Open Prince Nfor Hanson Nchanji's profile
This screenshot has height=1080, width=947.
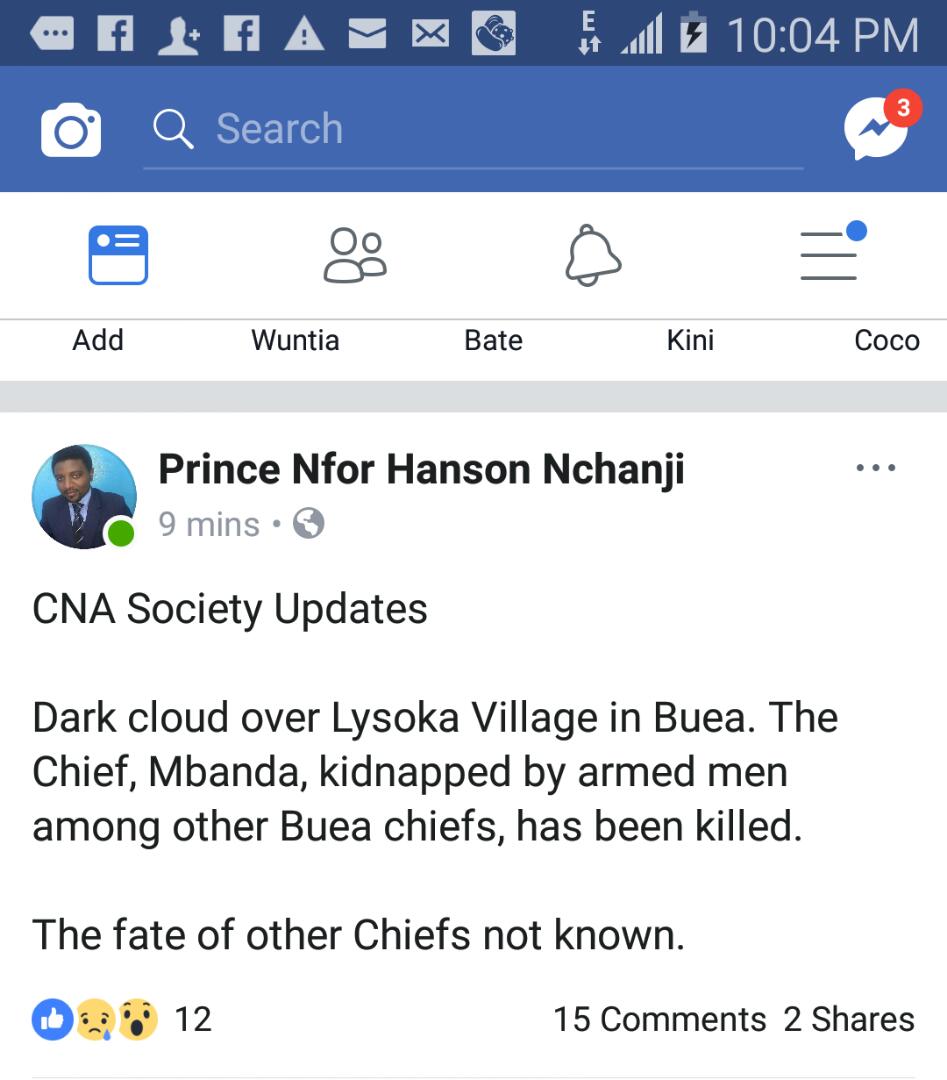point(421,469)
